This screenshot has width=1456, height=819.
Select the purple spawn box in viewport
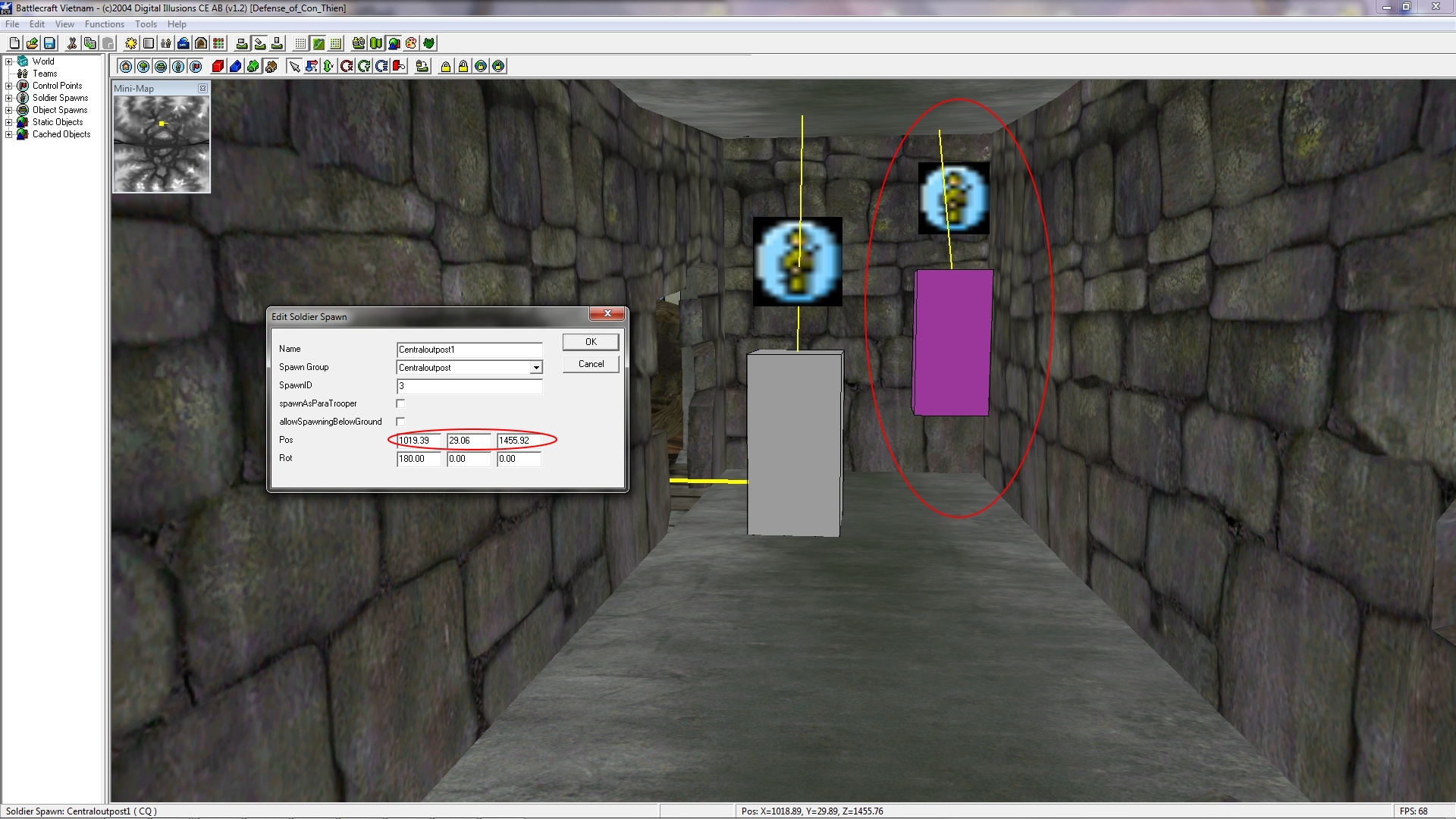tap(952, 342)
